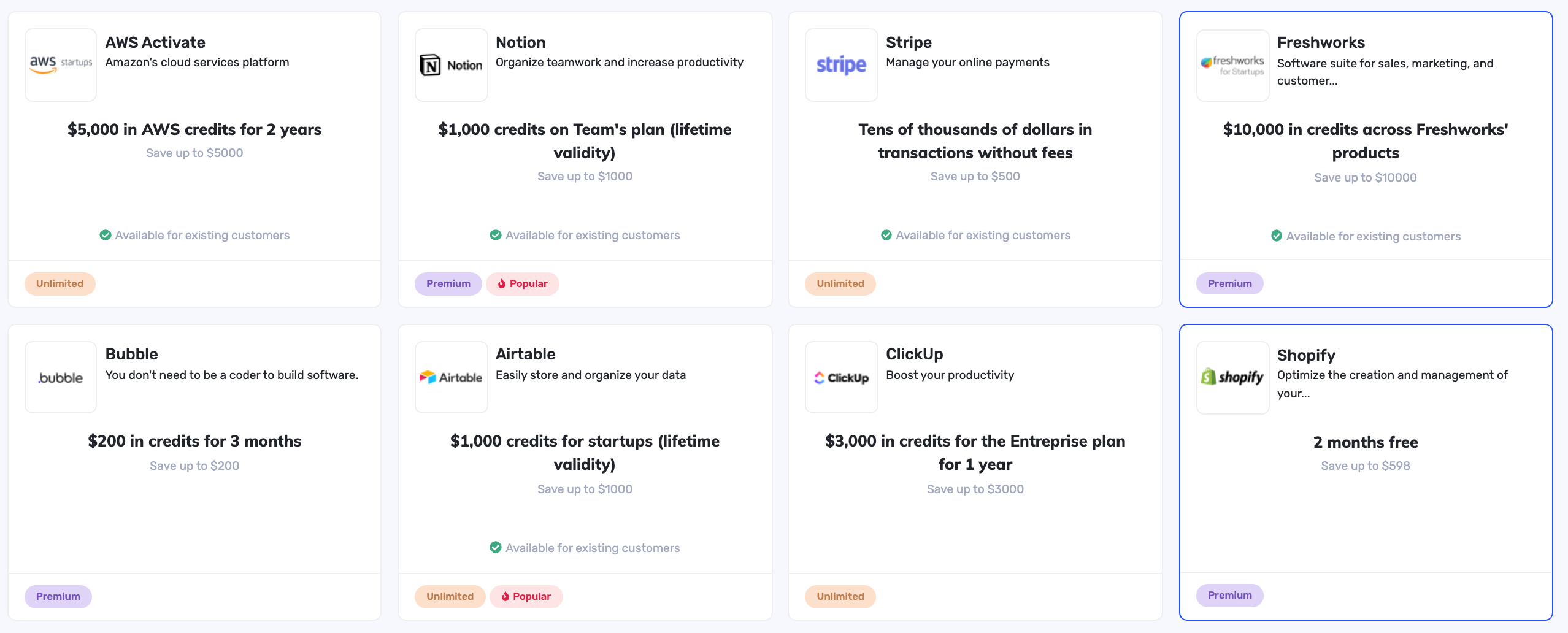1568x633 pixels.
Task: Click the Notion logo thumbnail
Action: point(452,65)
